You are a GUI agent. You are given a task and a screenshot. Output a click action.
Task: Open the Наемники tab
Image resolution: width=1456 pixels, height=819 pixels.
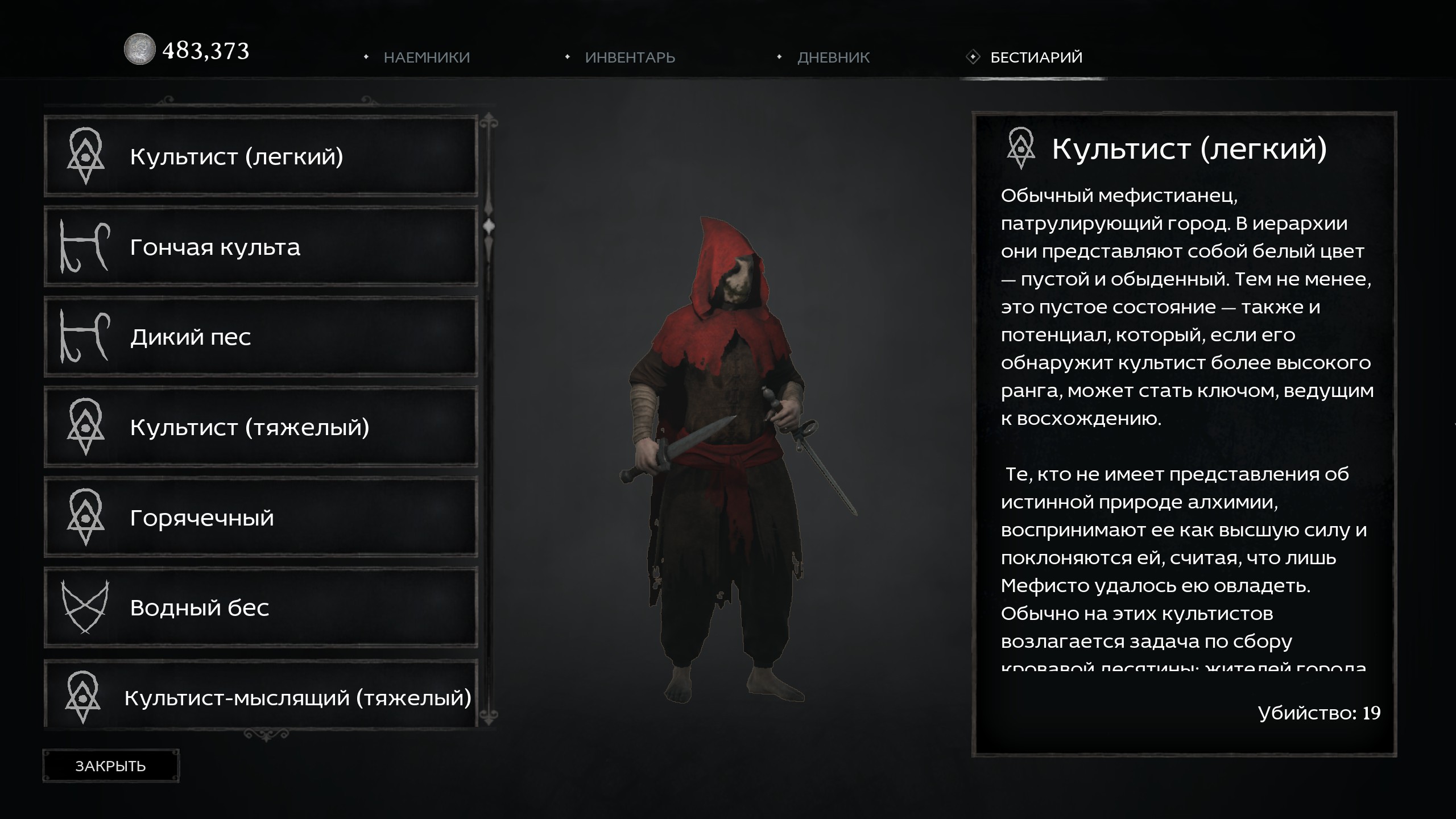427,57
